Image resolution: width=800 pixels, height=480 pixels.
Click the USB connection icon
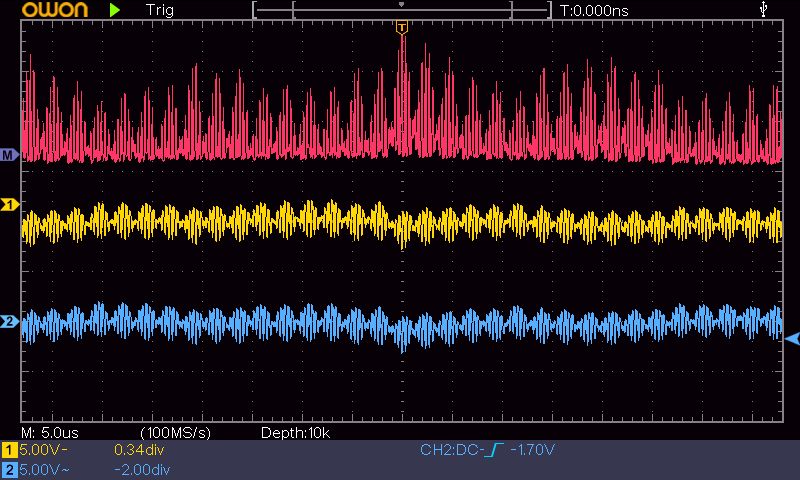pyautogui.click(x=765, y=10)
